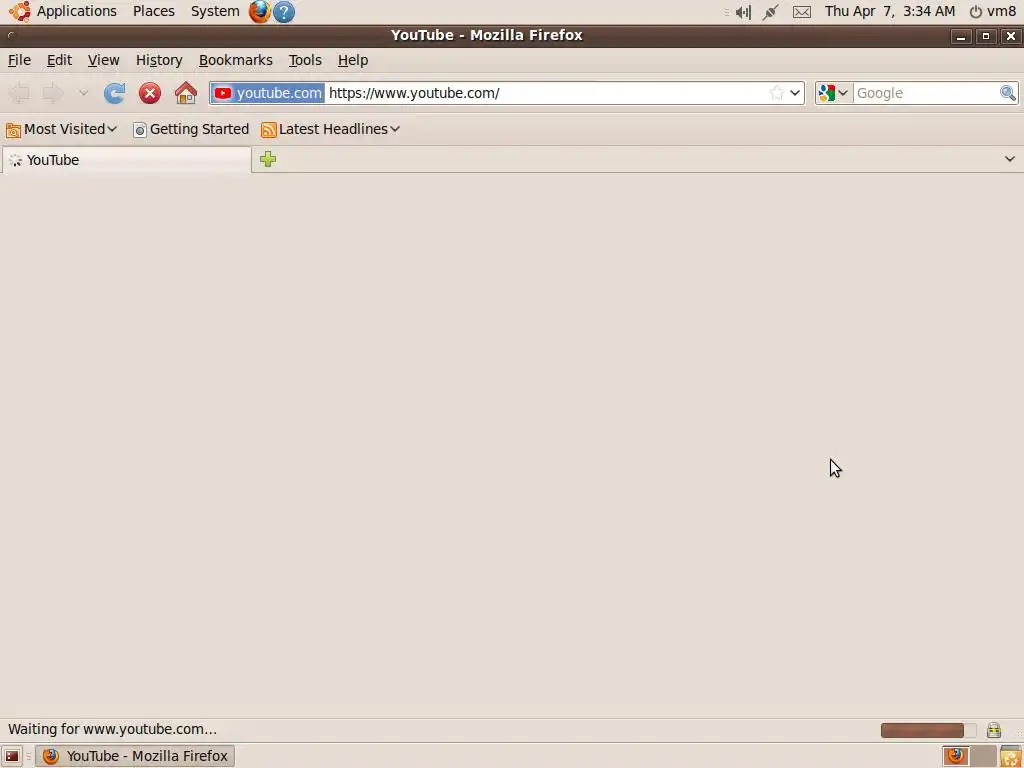Open the Bookmarks menu
Viewport: 1024px width, 768px height.
(235, 60)
